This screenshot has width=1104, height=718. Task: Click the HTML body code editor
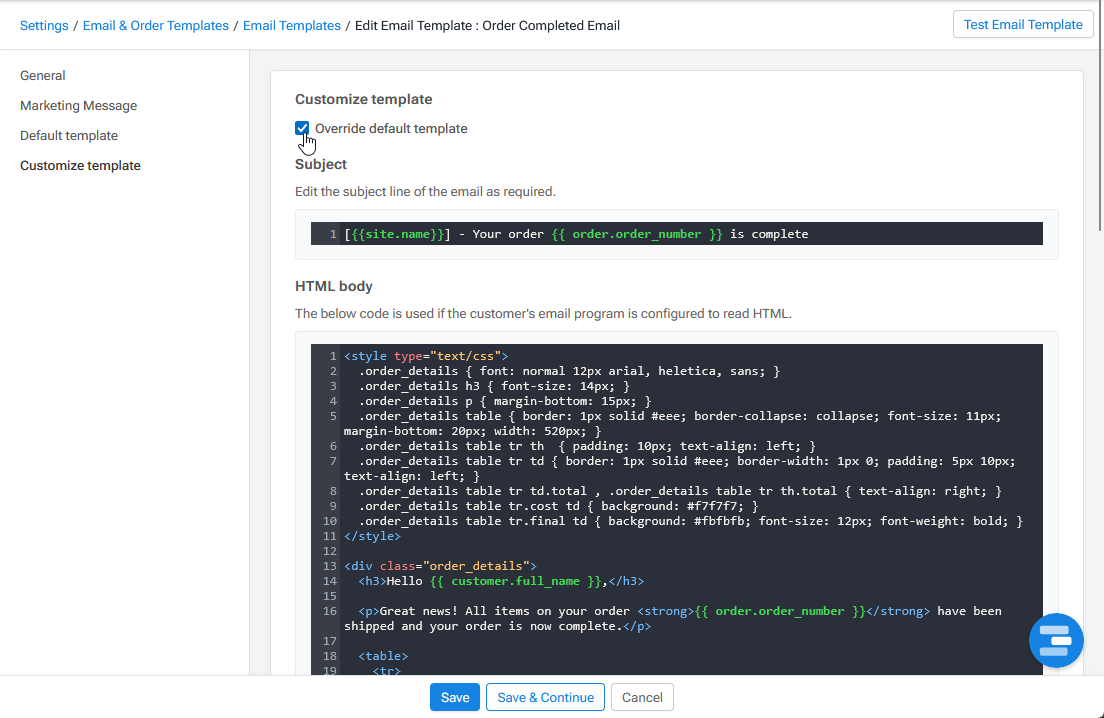pos(677,510)
